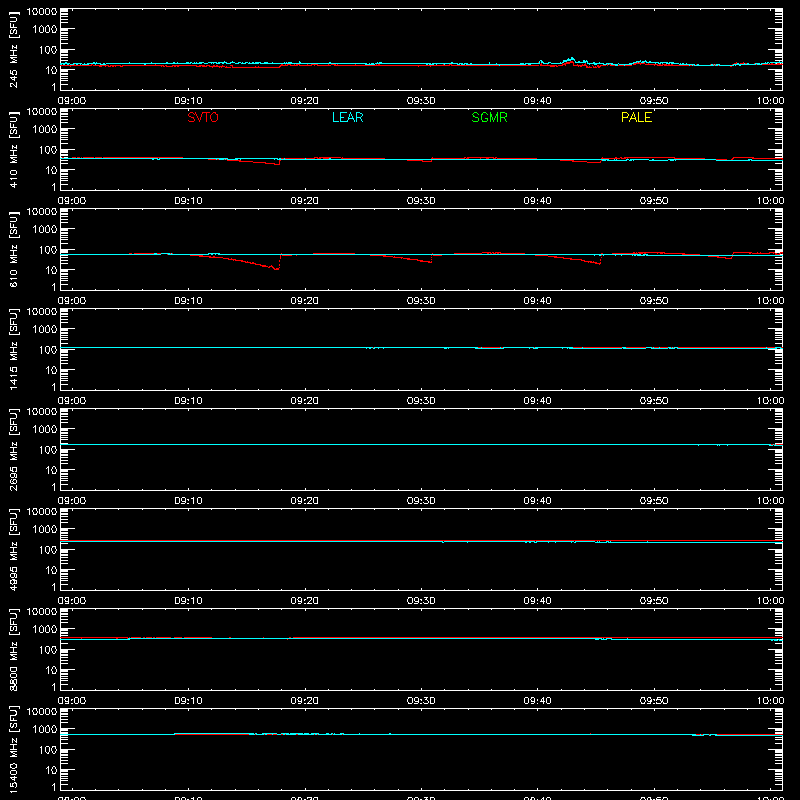This screenshot has height=800, width=800.
Task: Click the cyan LEAR station legend label
Action: 347,117
